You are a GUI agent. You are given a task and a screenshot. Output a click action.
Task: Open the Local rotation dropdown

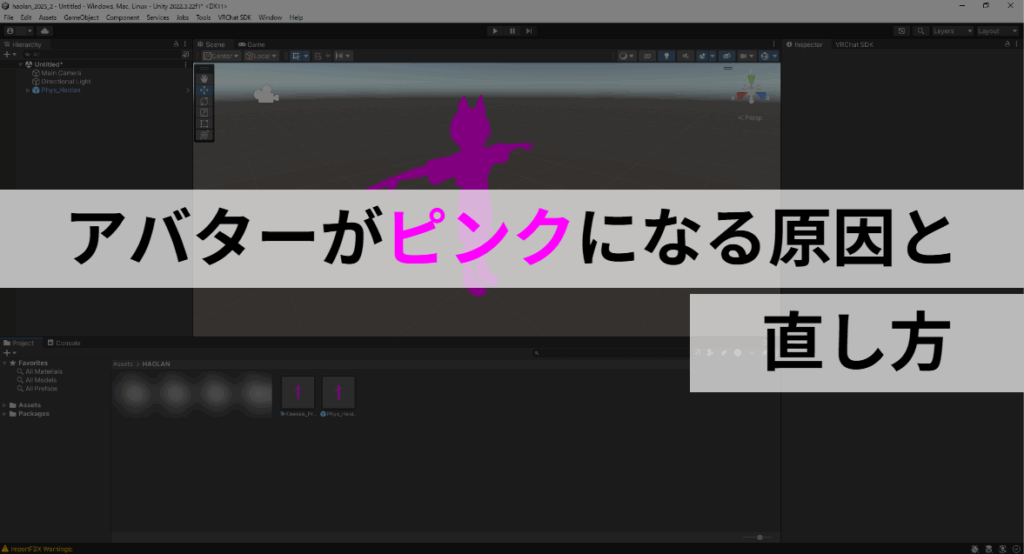tap(261, 56)
